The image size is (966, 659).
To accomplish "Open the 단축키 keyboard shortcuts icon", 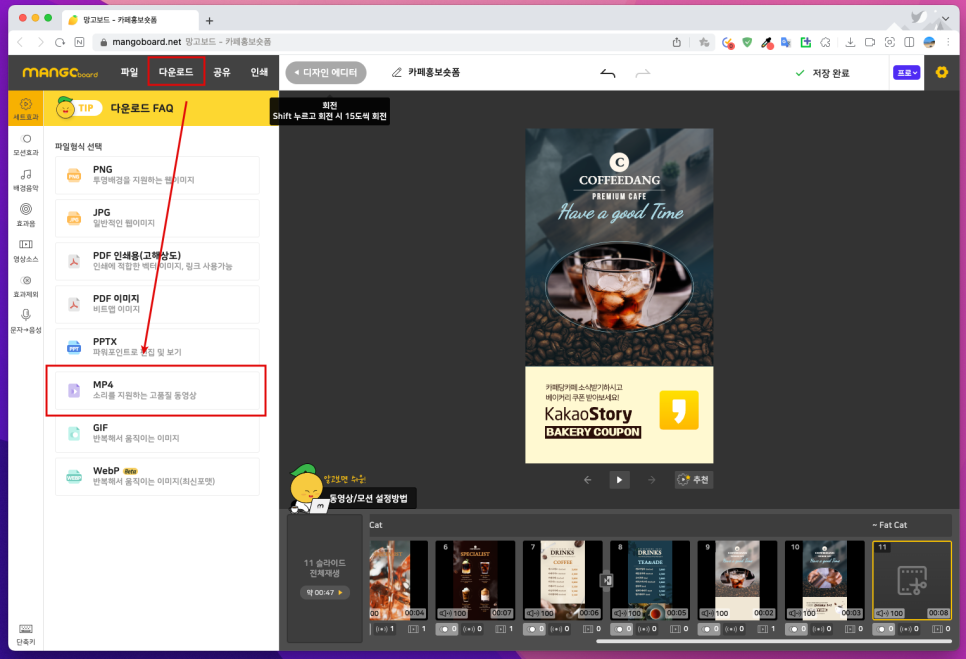I will [26, 634].
